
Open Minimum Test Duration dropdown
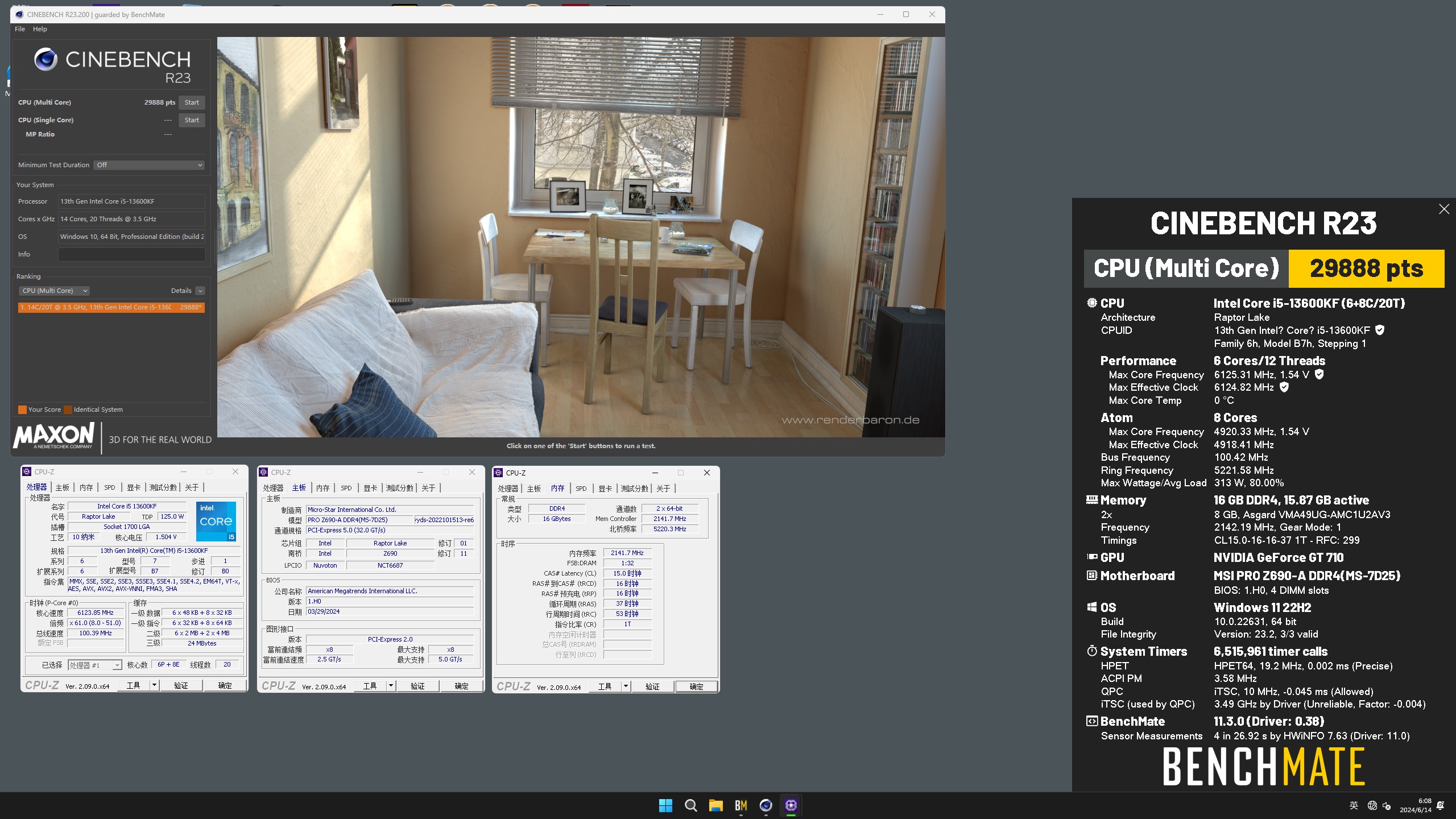click(x=150, y=165)
